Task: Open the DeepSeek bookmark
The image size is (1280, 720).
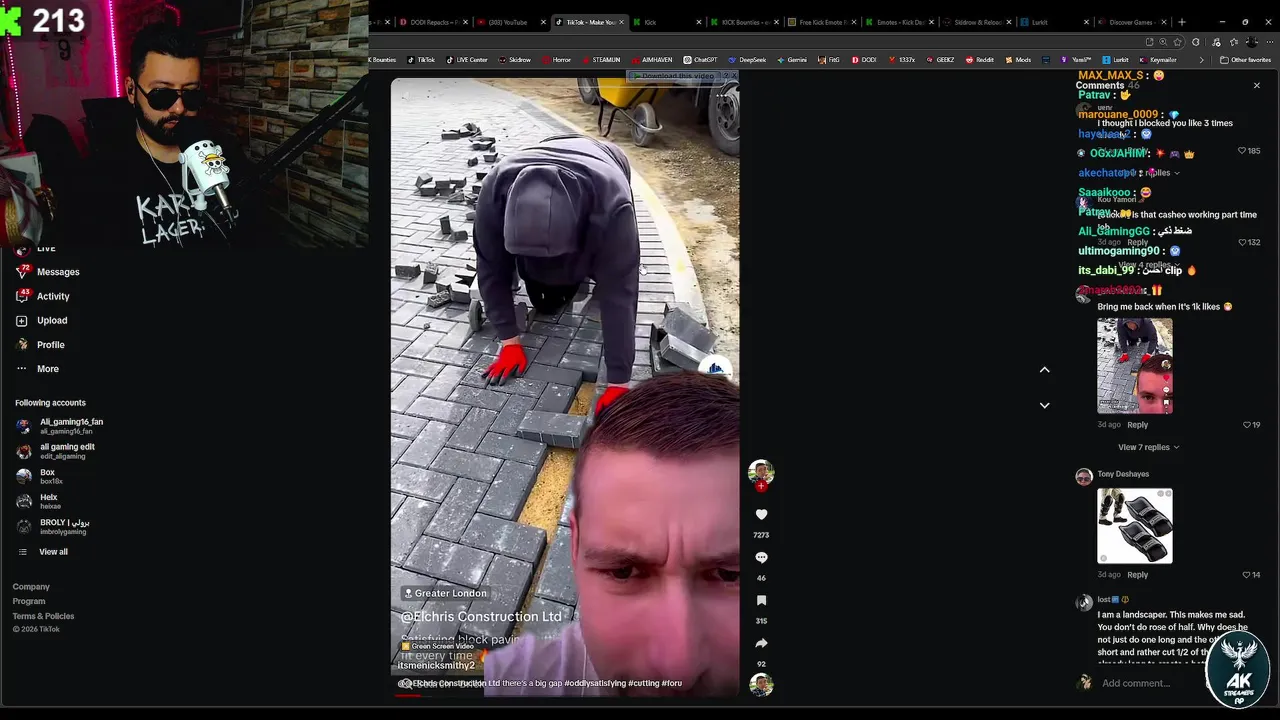Action: (x=747, y=60)
